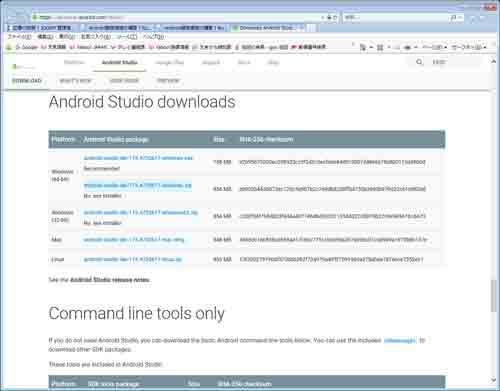Click the magnifier icon in browser search box
500x391 pixels.
[453, 17]
